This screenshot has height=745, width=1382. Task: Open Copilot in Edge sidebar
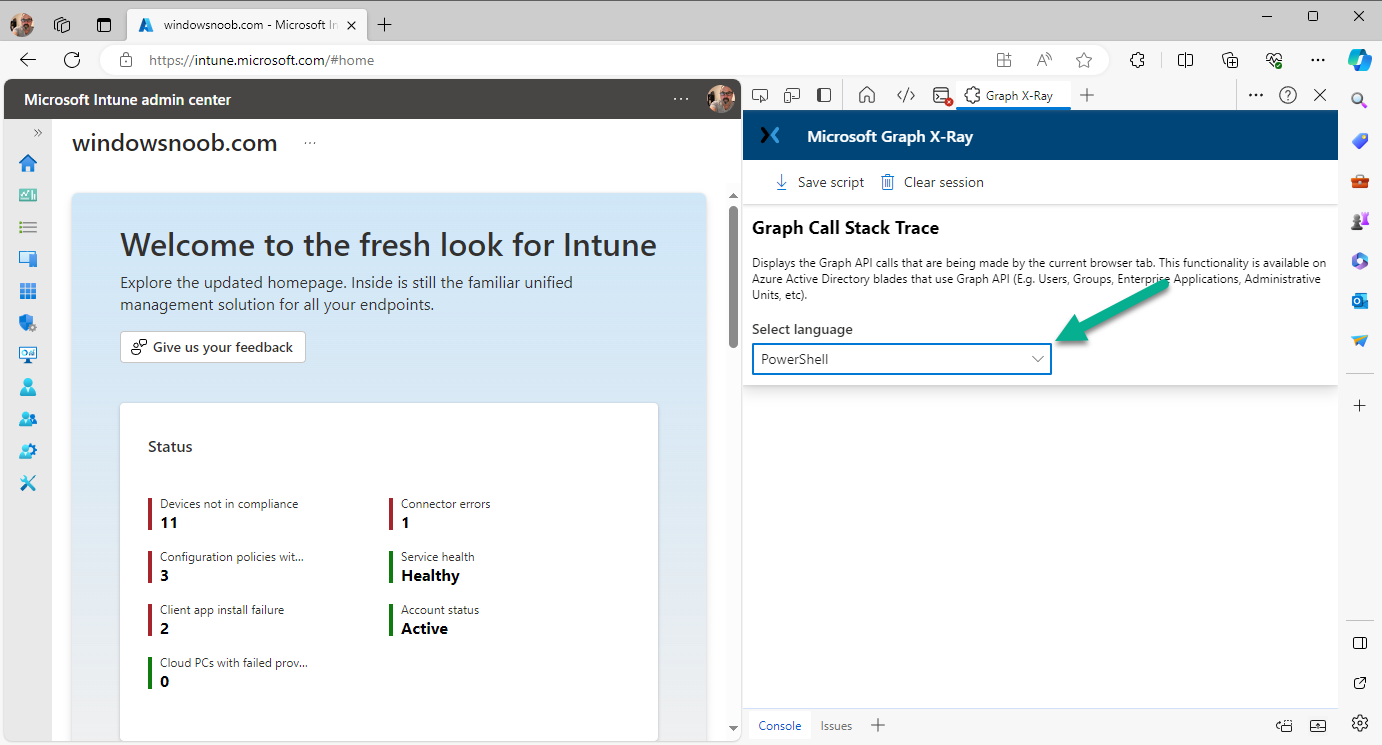pyautogui.click(x=1360, y=60)
